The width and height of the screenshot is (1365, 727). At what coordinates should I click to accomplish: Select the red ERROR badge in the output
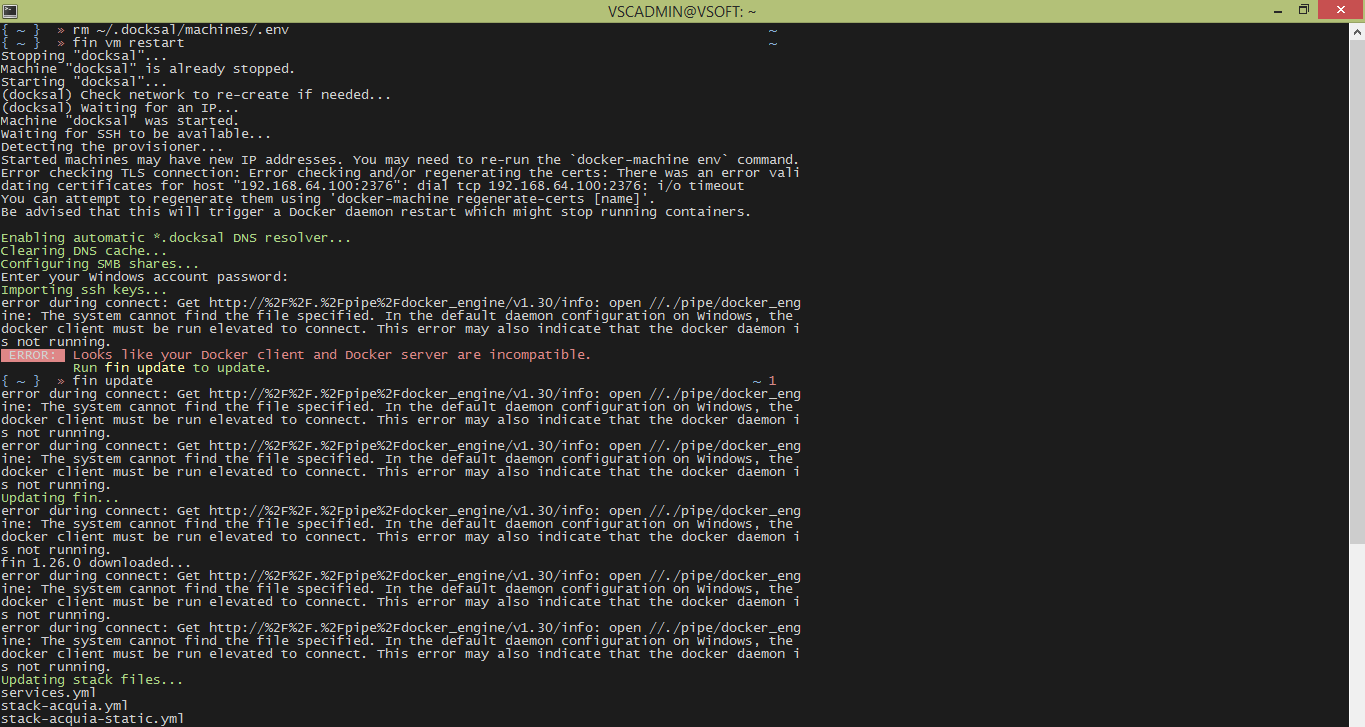tap(32, 354)
